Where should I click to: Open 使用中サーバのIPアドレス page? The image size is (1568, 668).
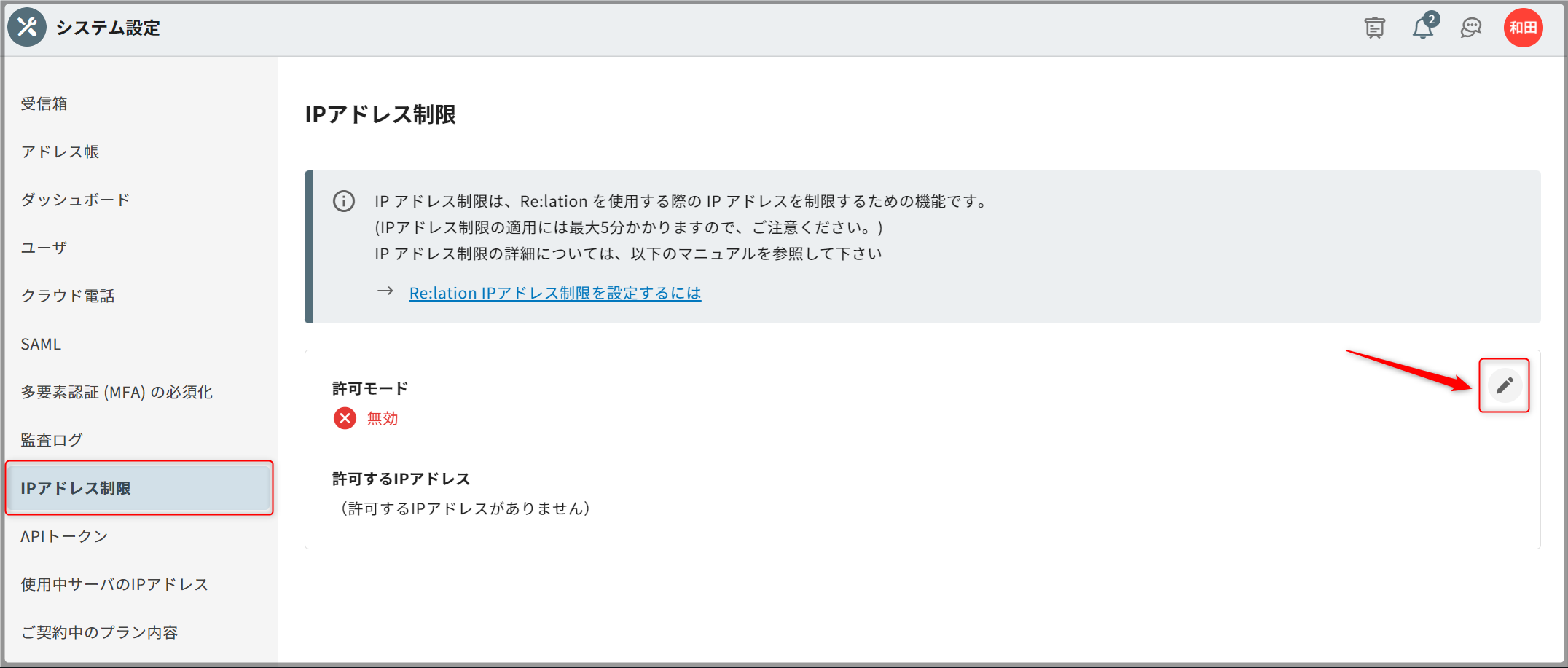pyautogui.click(x=114, y=584)
